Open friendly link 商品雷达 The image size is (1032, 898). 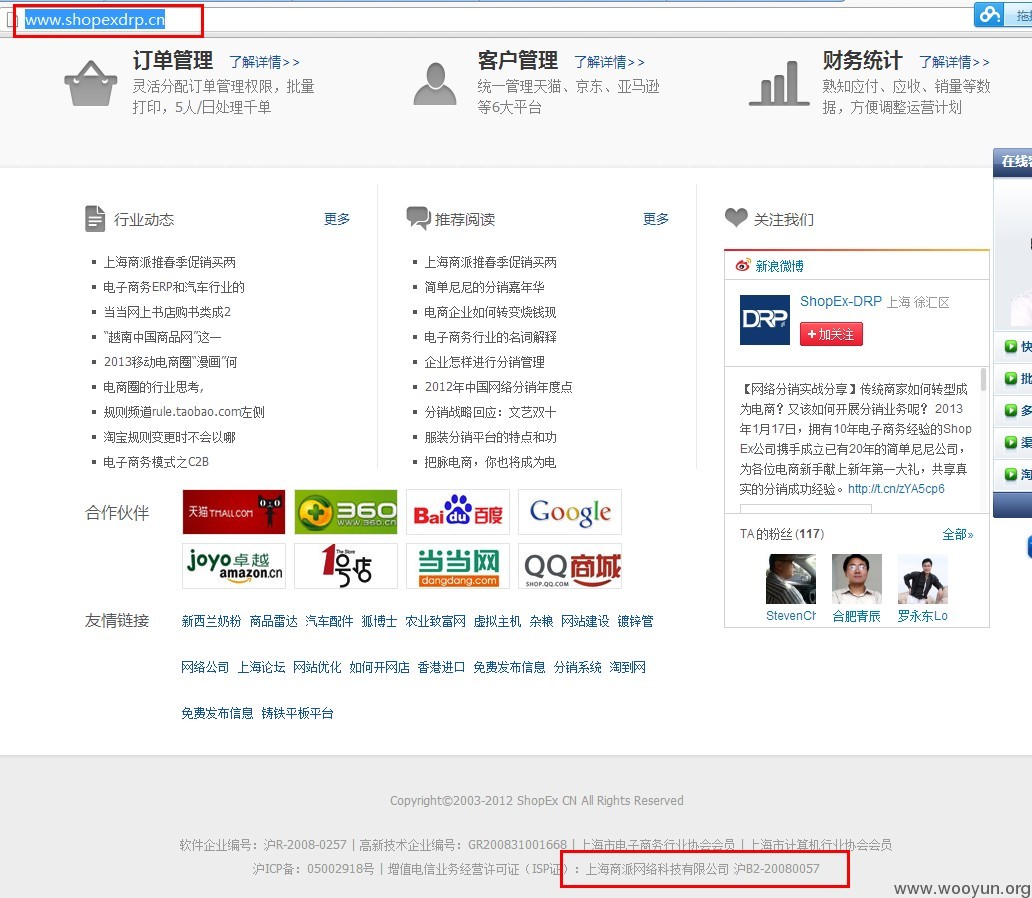coord(274,621)
